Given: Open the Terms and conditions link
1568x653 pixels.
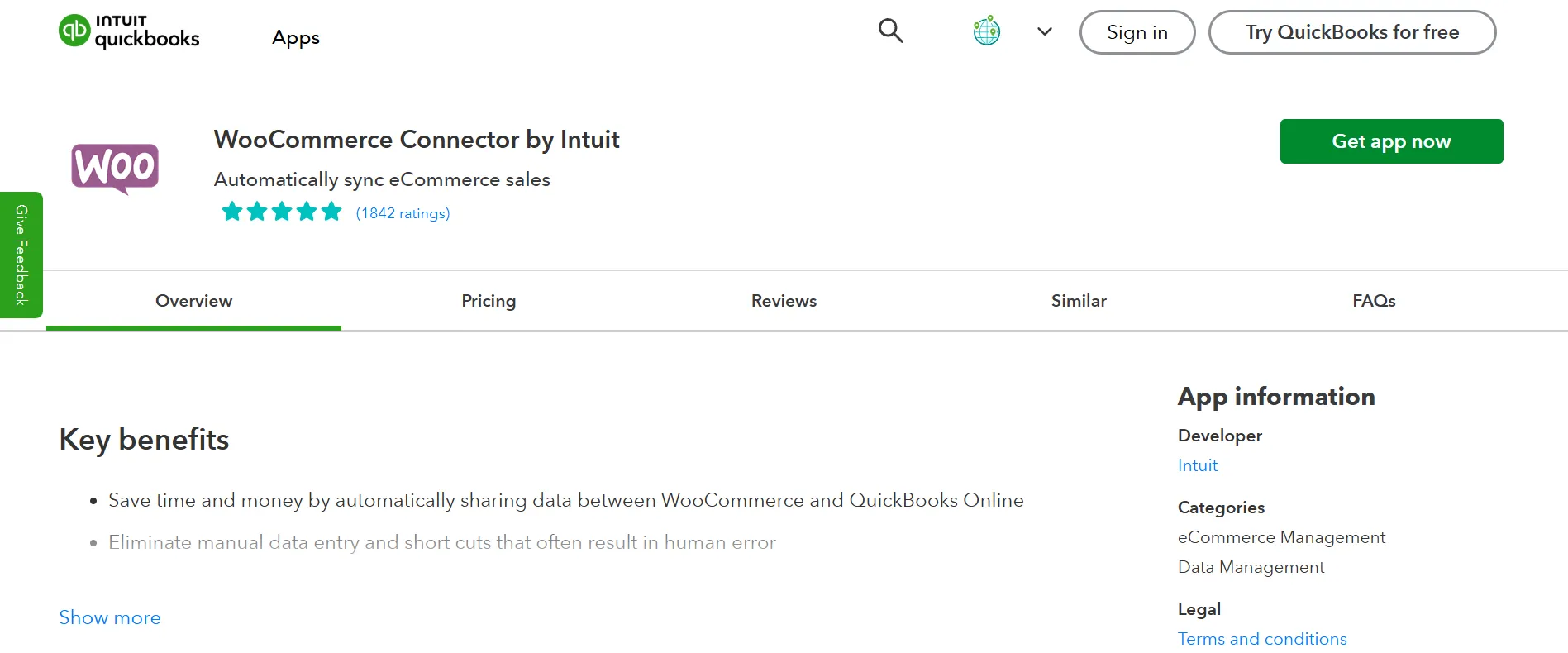Looking at the screenshot, I should (x=1262, y=639).
